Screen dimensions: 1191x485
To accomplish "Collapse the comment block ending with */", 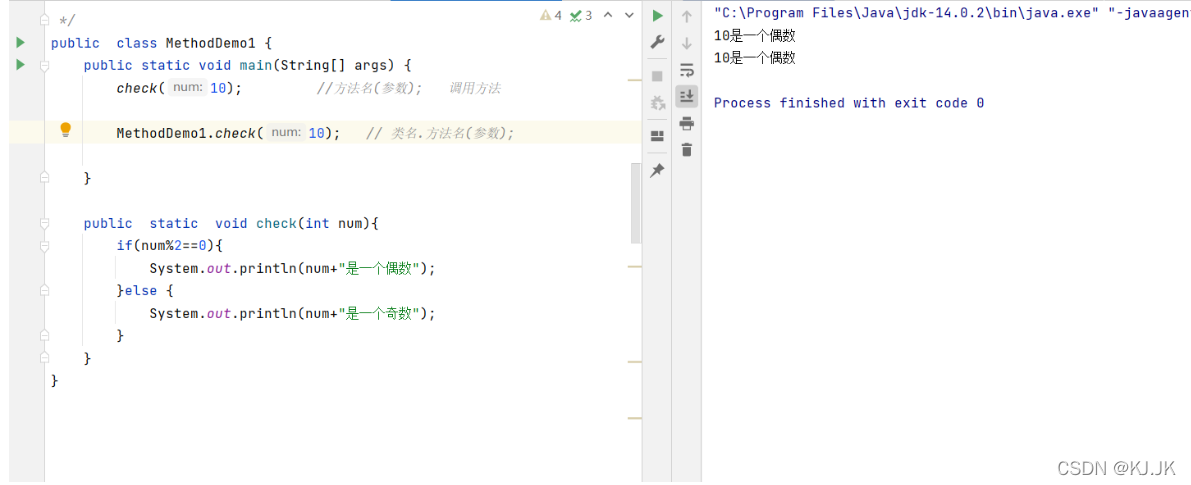I will pyautogui.click(x=45, y=18).
